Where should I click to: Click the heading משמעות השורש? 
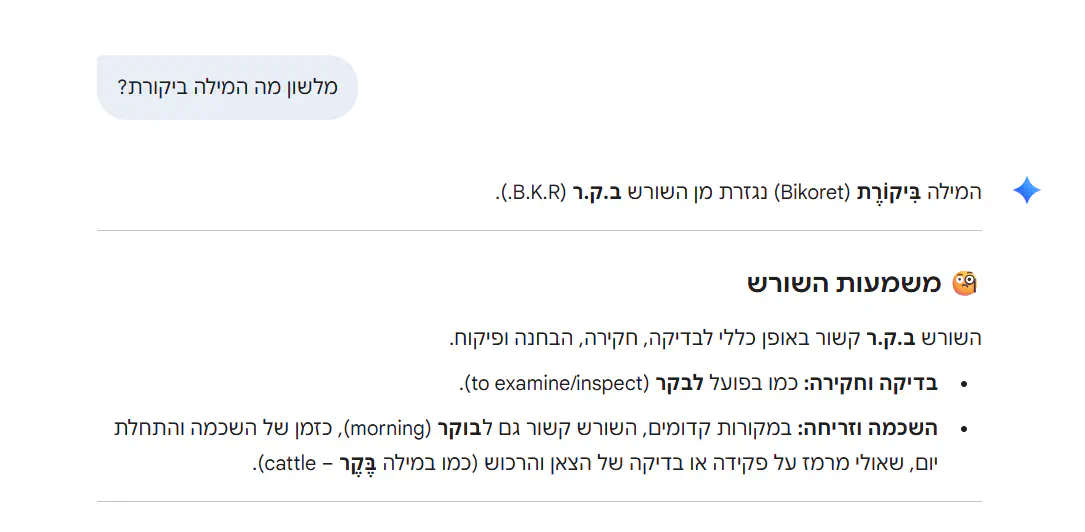[844, 284]
